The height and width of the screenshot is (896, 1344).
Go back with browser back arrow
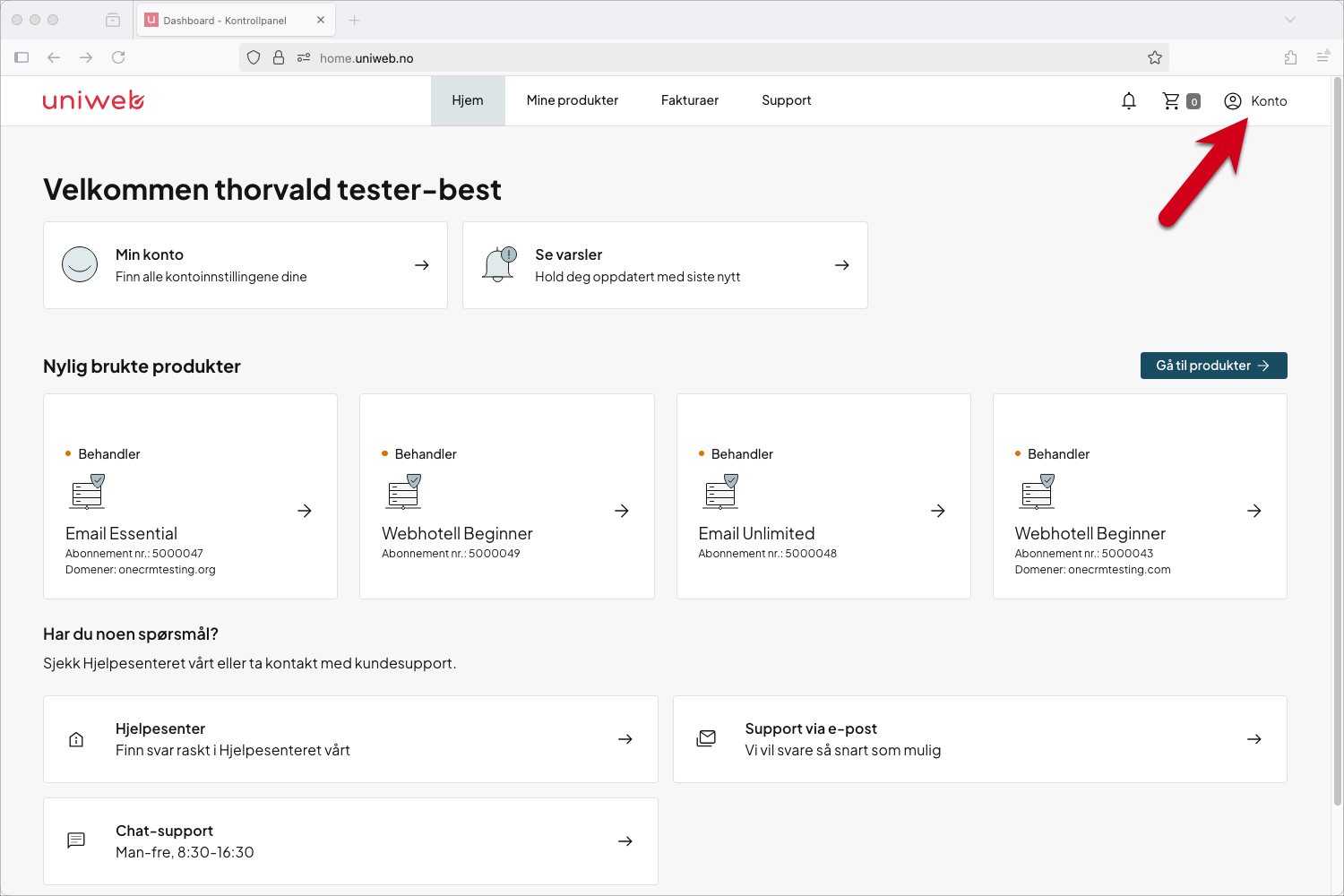54,57
